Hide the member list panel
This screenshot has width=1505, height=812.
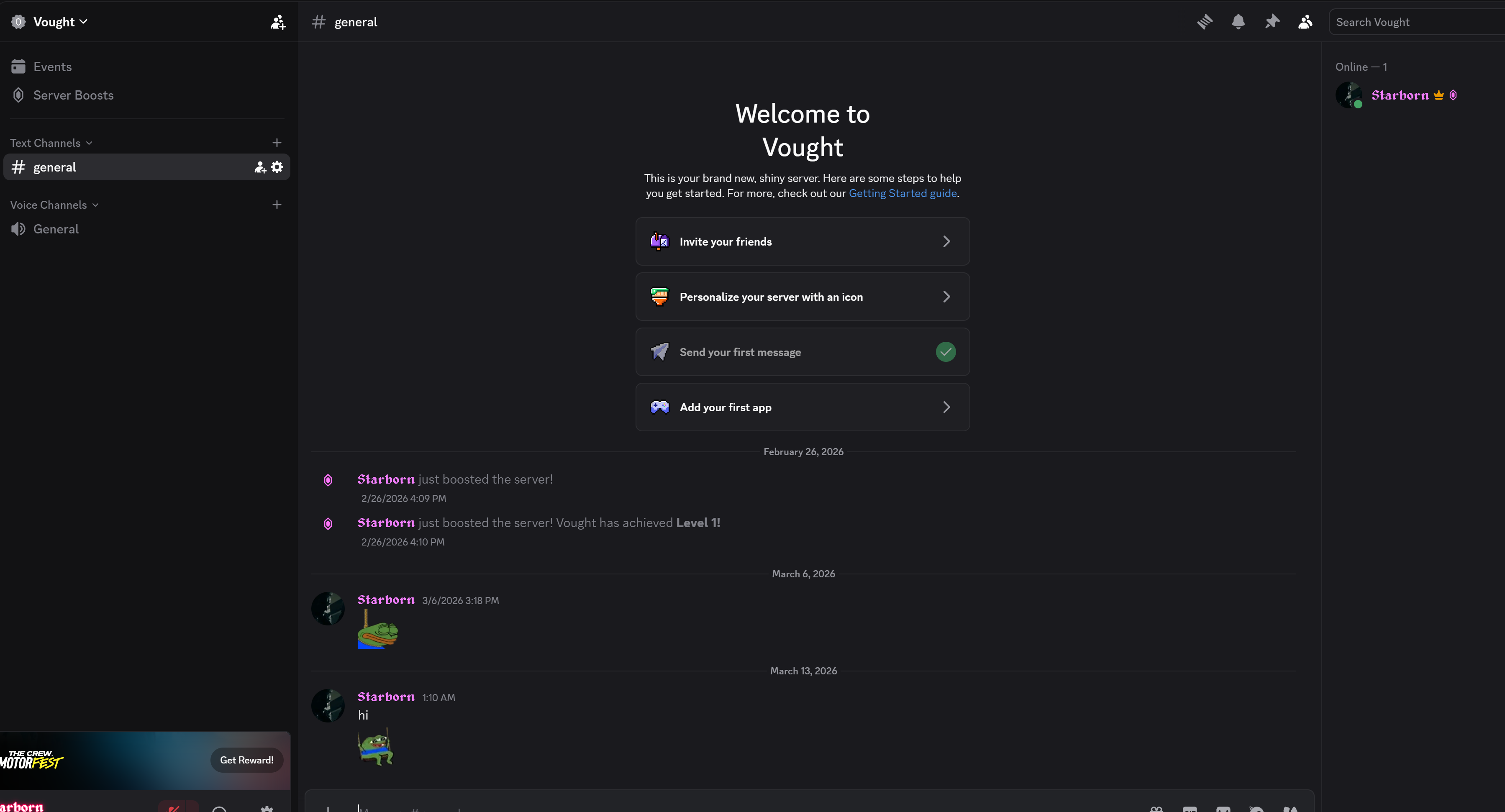coord(1305,22)
